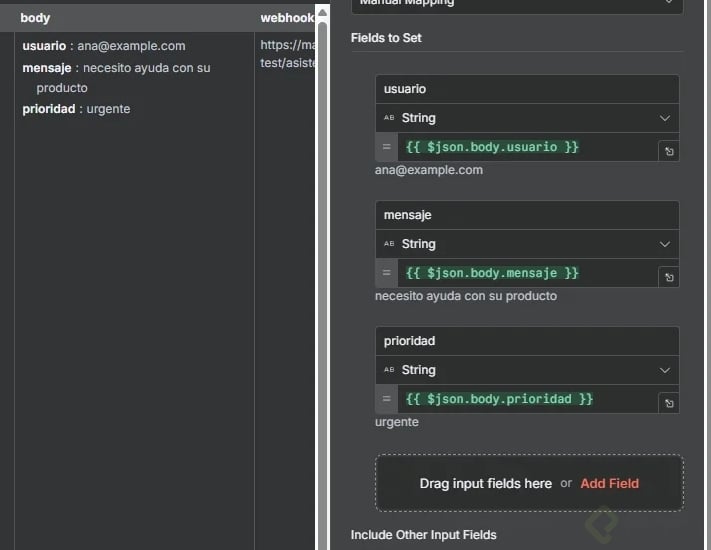Open expression editor for the mensaje value
The height and width of the screenshot is (550, 711).
click(669, 278)
